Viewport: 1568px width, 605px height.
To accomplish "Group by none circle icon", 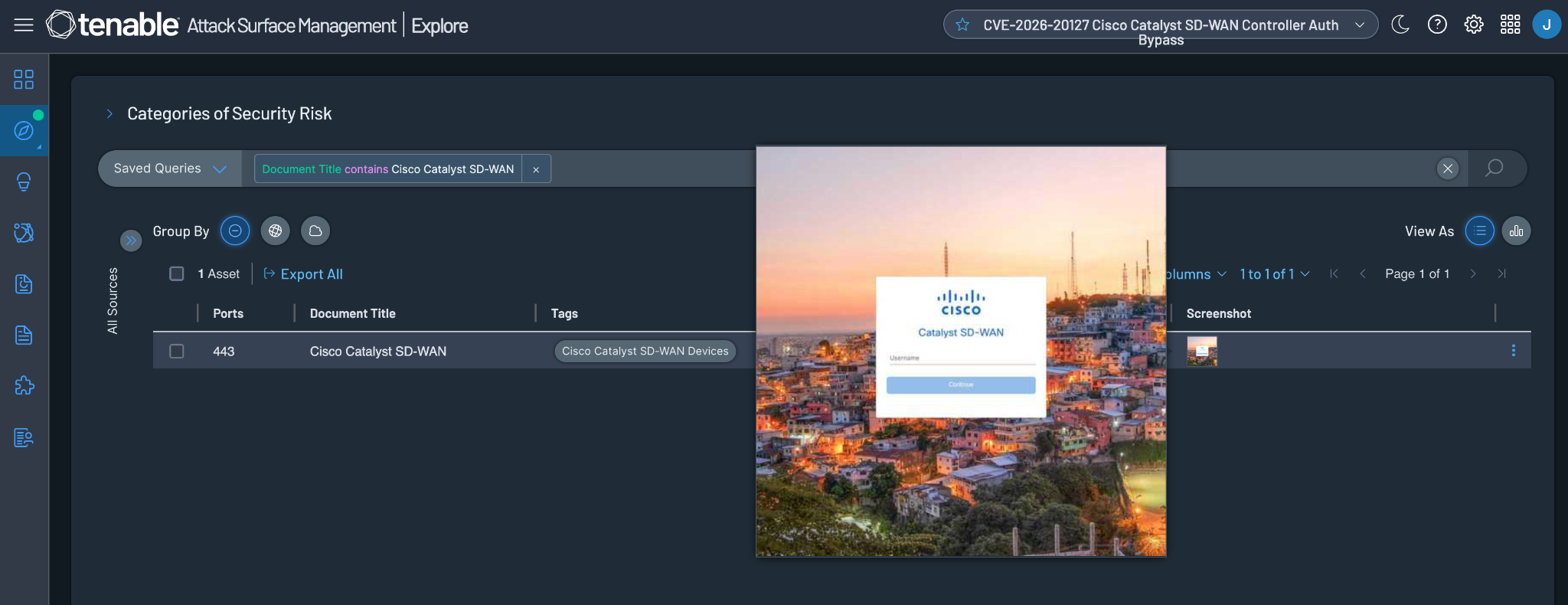I will [x=235, y=231].
